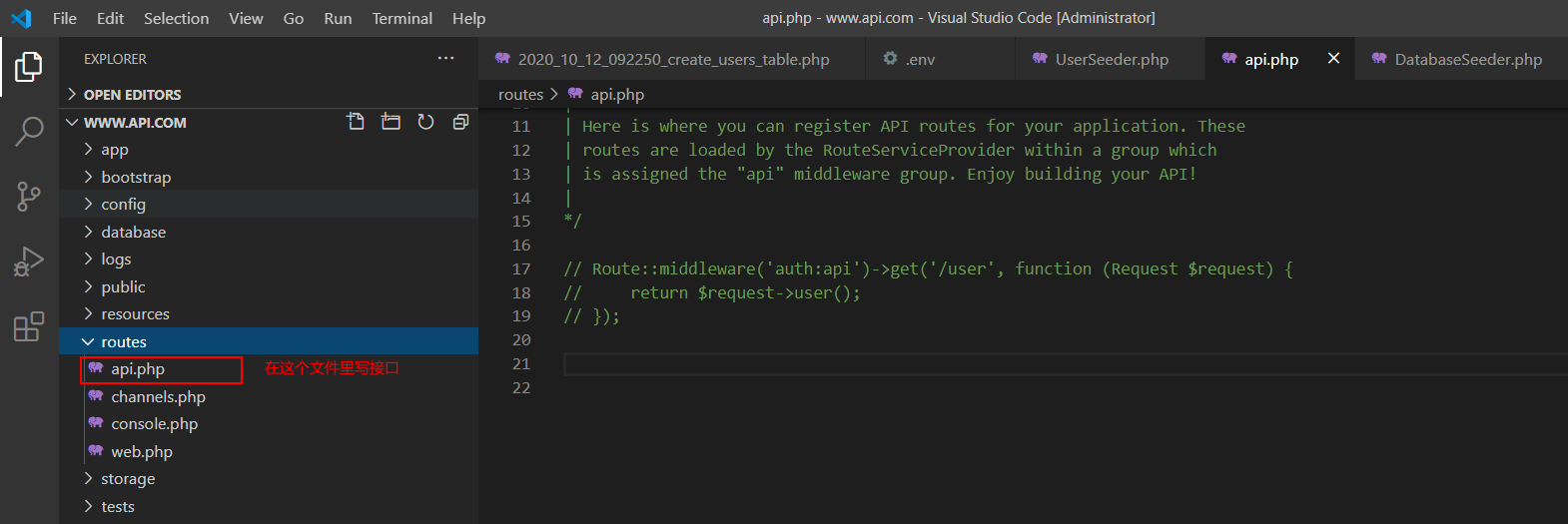Collapse the routes folder
This screenshot has height=524, width=1568.
269,341
